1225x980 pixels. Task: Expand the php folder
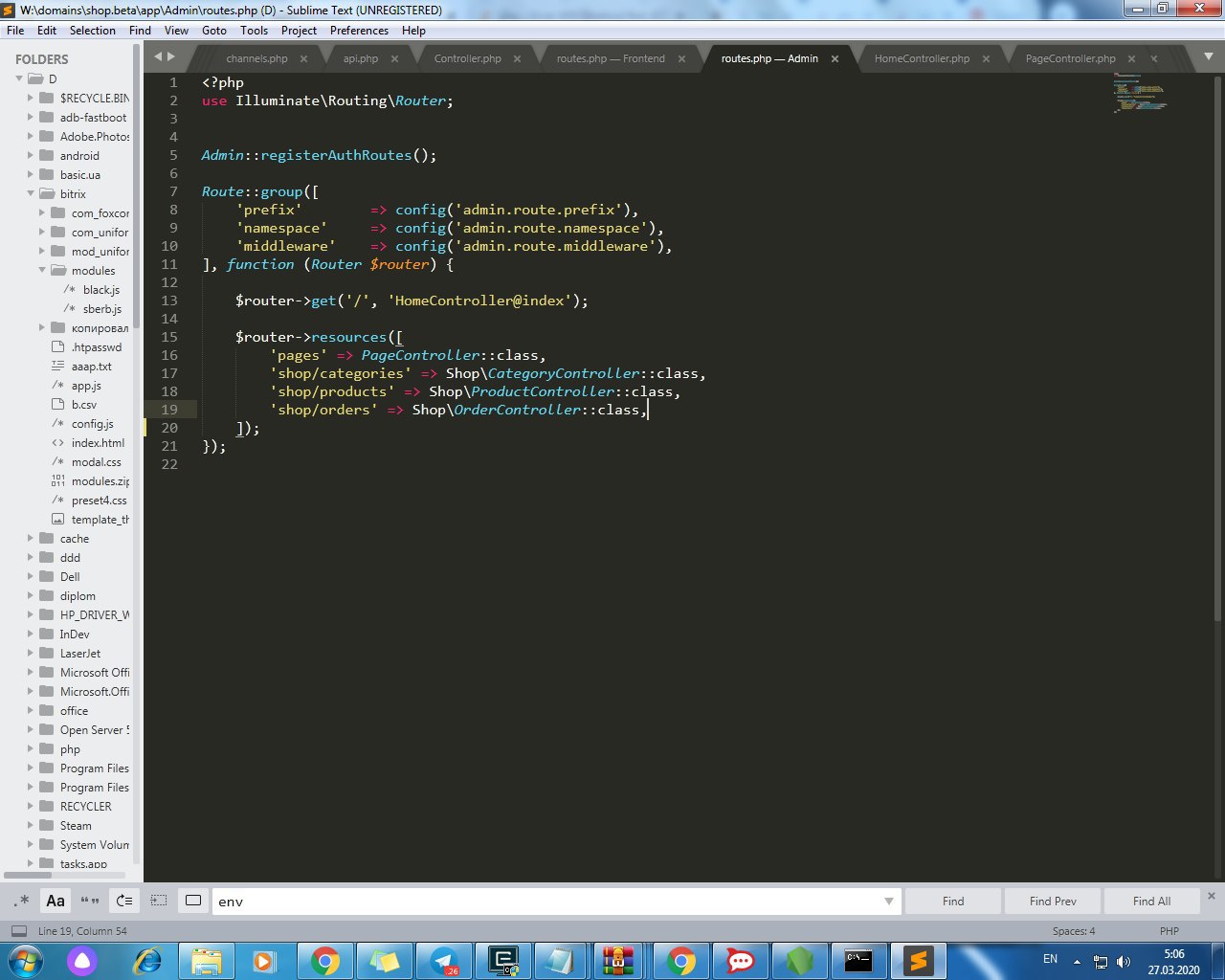click(31, 748)
